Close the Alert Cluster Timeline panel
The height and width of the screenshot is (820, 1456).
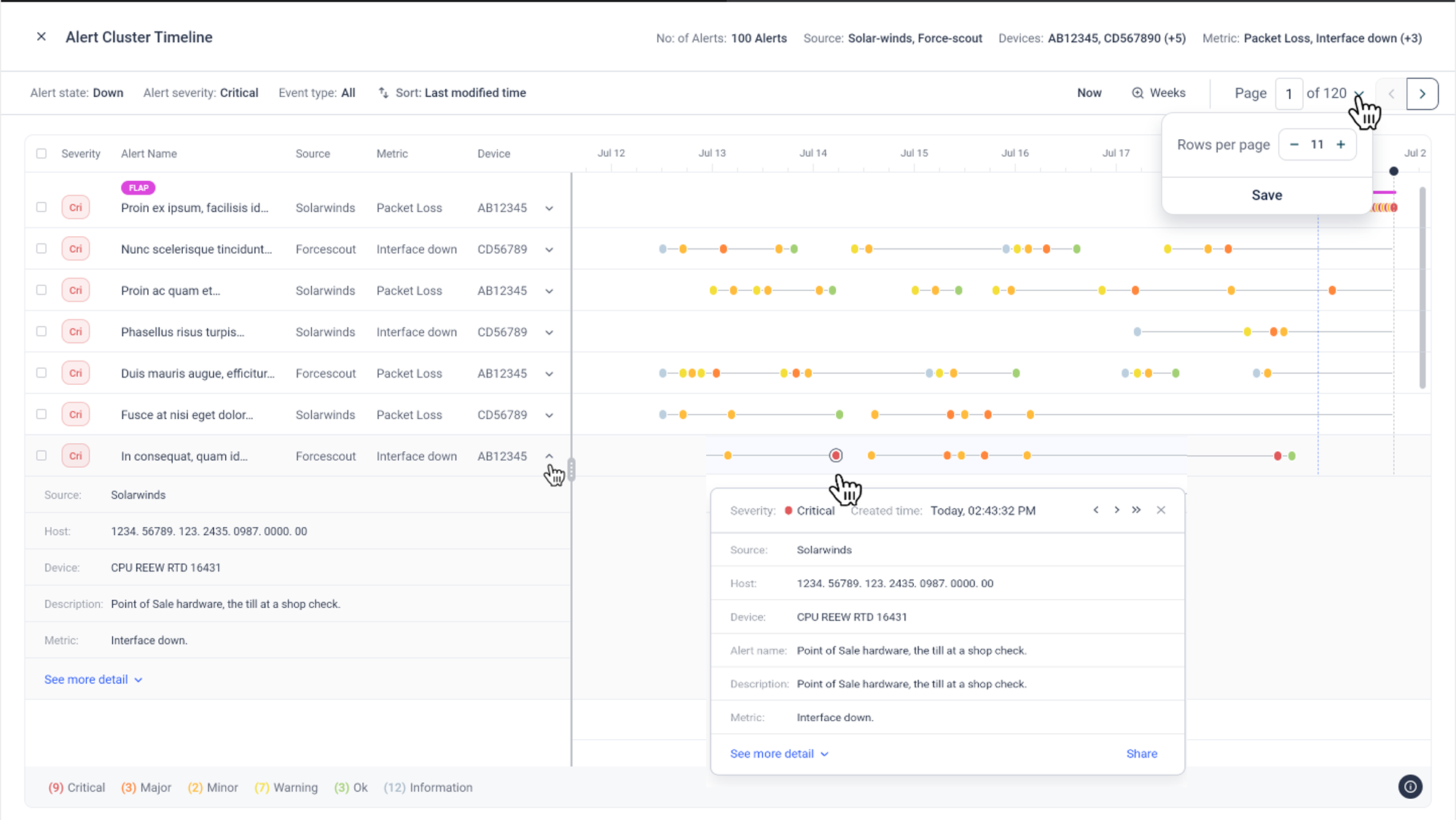(42, 37)
